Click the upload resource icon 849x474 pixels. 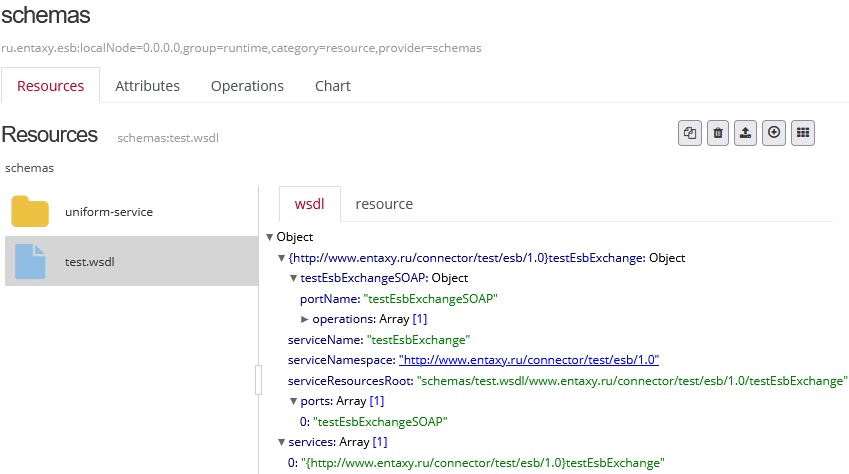coord(745,133)
